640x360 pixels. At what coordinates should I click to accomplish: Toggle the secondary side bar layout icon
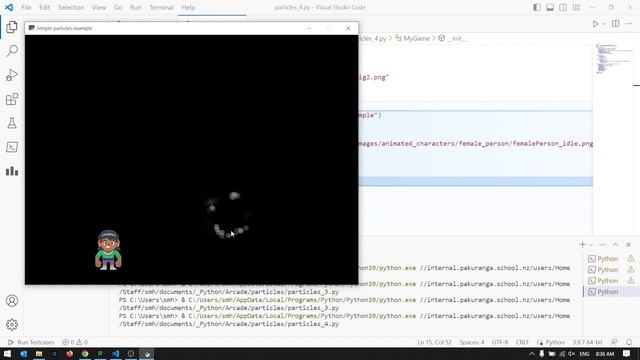pos(563,7)
